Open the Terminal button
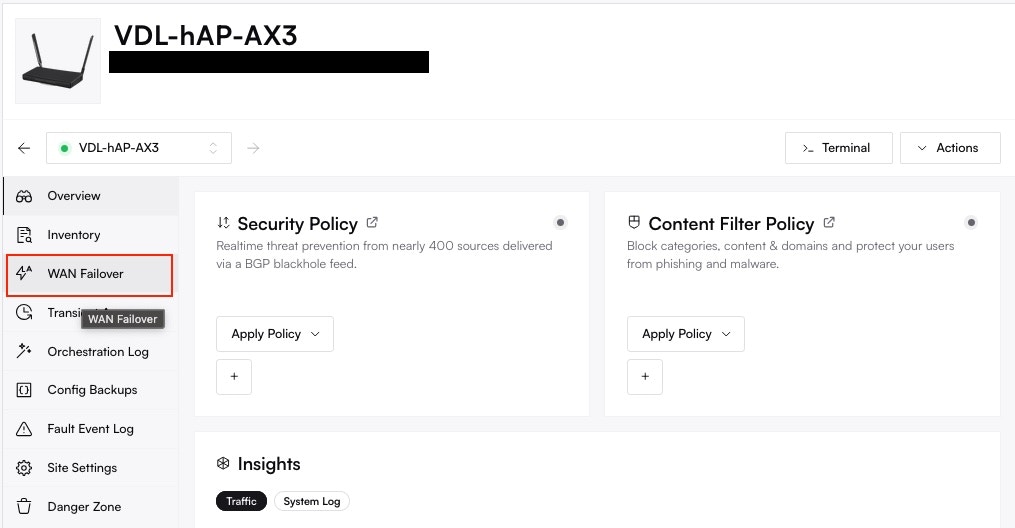Screen dimensions: 1015x528 [x=838, y=148]
